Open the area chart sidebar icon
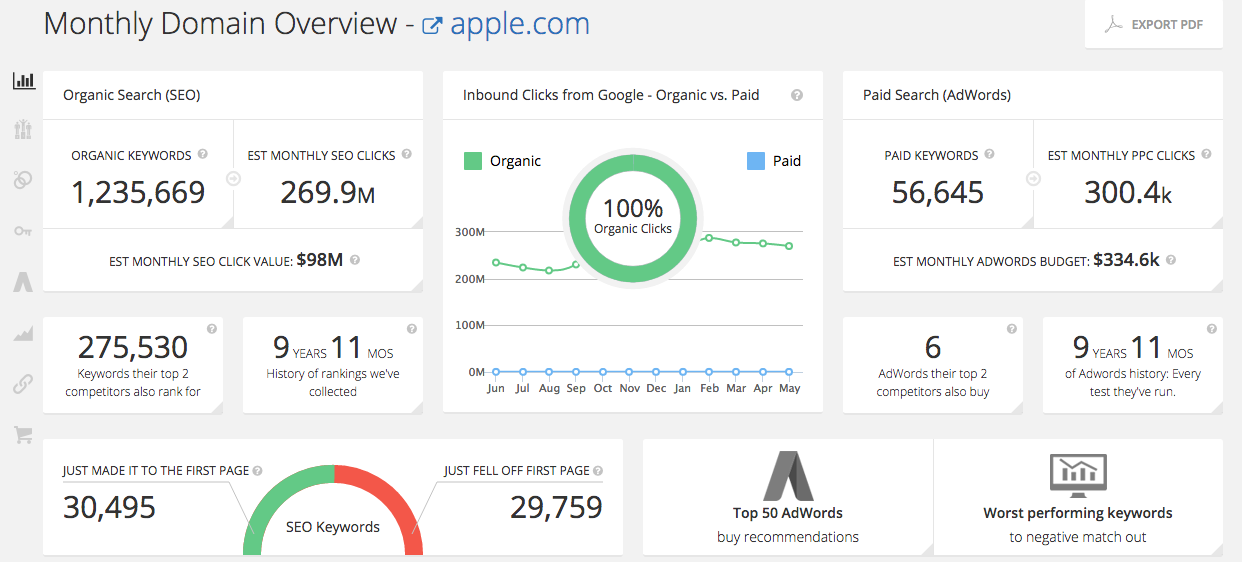 [23, 334]
